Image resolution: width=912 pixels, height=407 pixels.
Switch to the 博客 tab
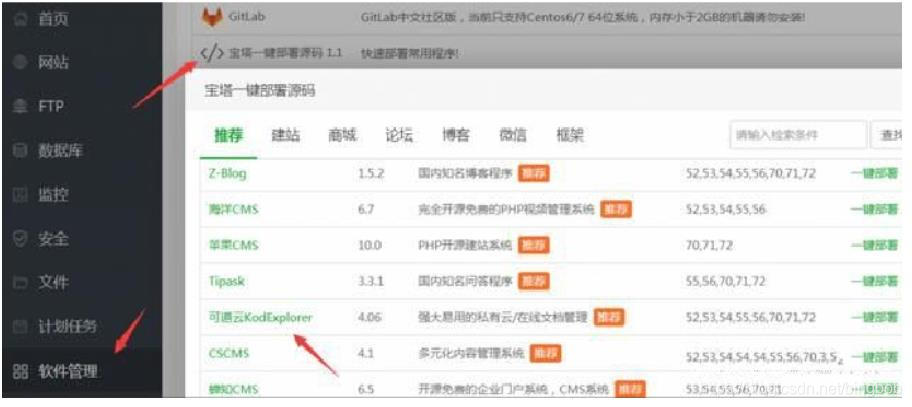(456, 135)
